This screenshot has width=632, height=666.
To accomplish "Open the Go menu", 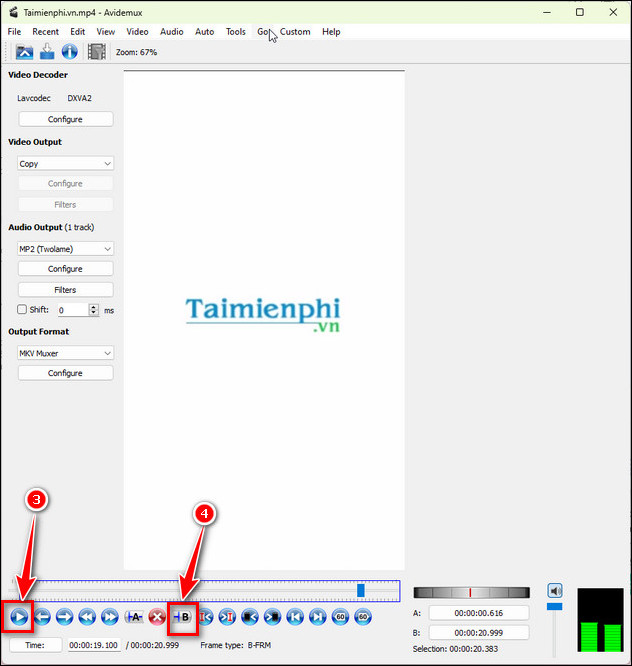I will coord(262,31).
